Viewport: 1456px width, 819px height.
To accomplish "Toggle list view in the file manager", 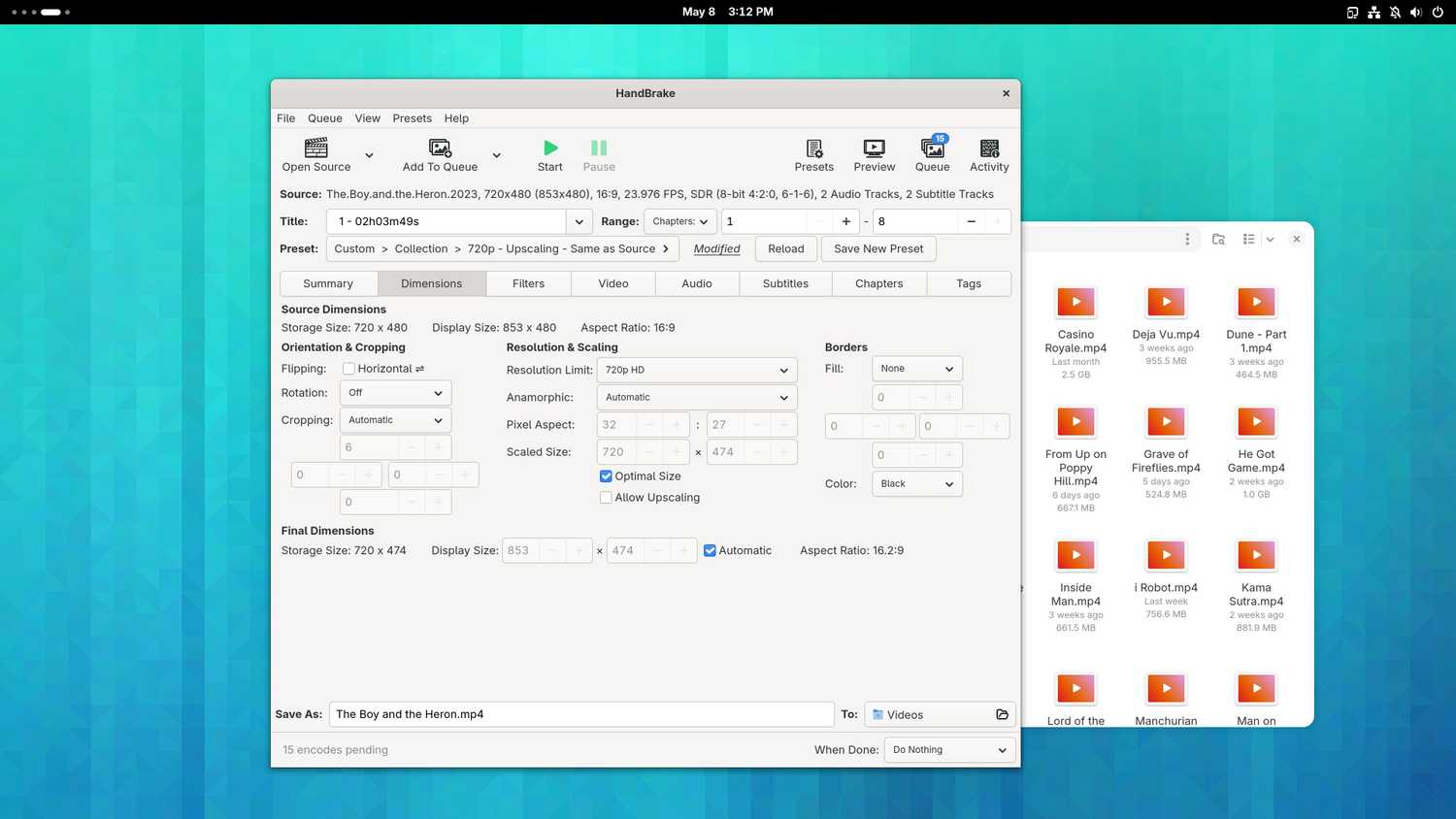I will [x=1249, y=239].
